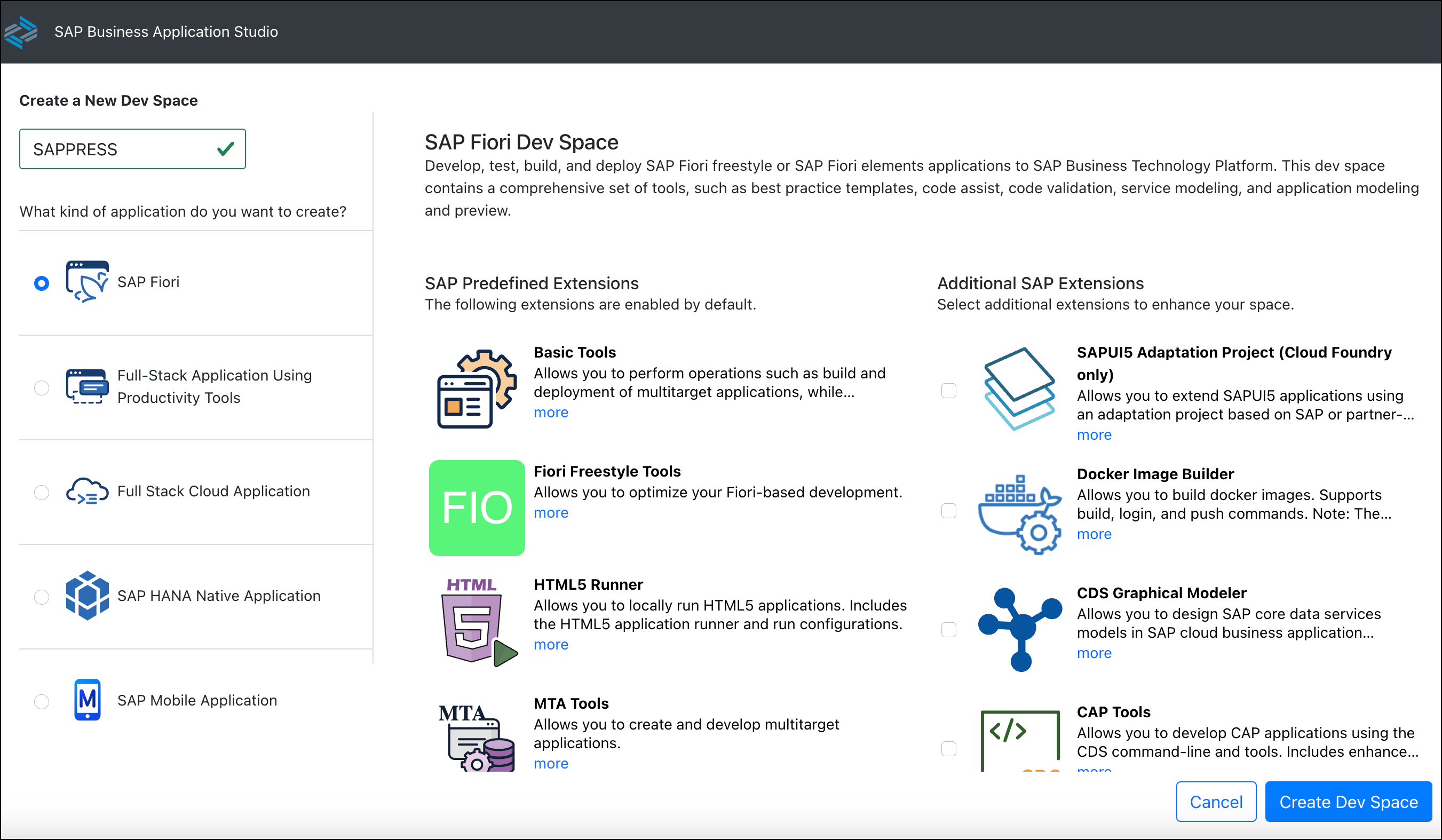1442x840 pixels.
Task: Select the Full Stack Cloud Application radio button
Action: point(41,492)
